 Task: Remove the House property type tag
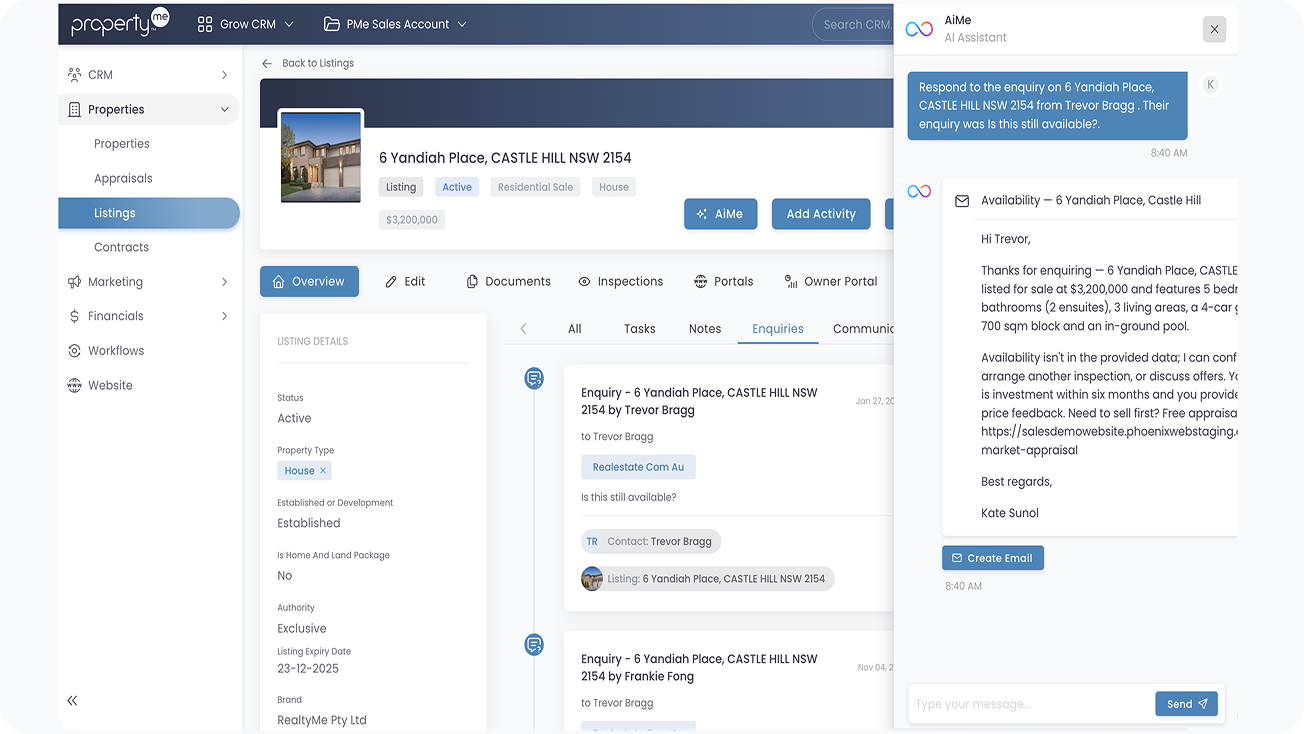point(323,471)
